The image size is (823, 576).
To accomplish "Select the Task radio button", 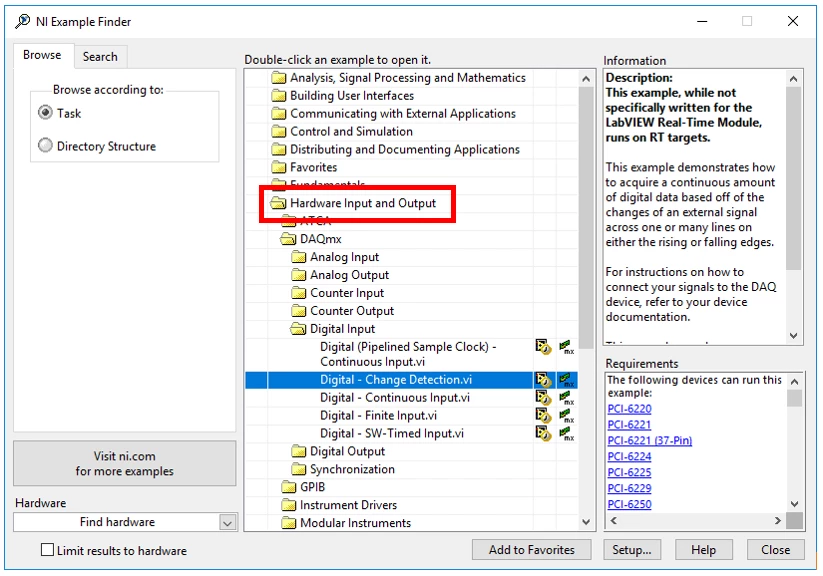I will point(46,113).
